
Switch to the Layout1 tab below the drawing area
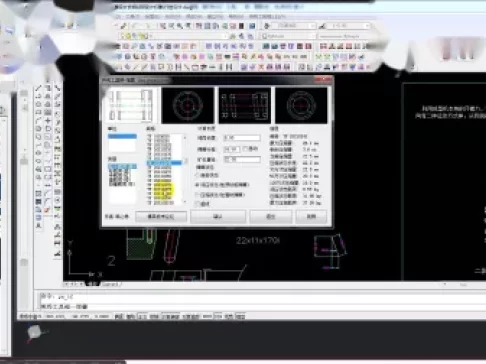click(x=110, y=284)
